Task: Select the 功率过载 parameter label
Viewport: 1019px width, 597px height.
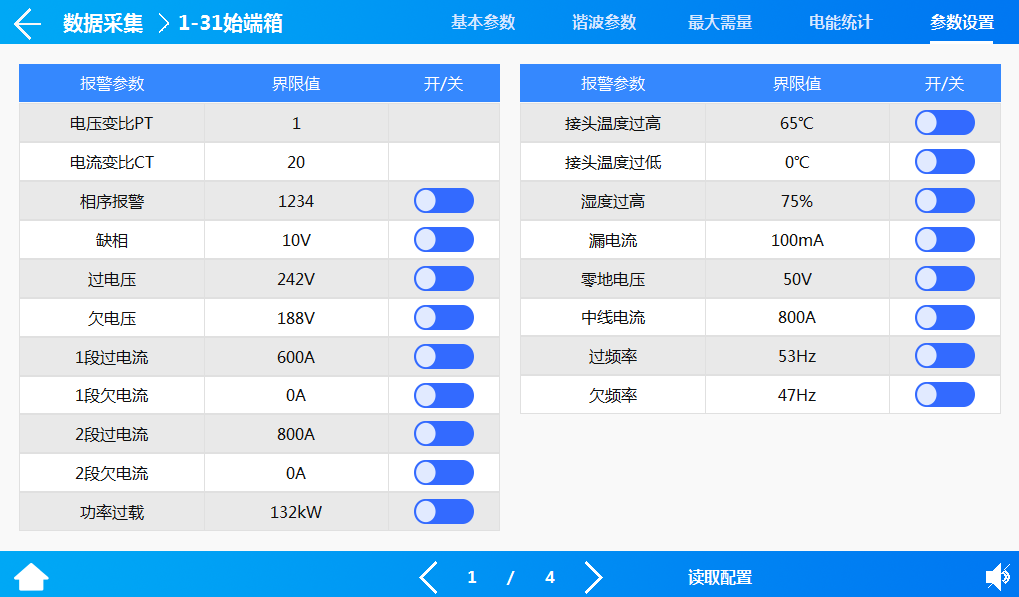Action: pyautogui.click(x=112, y=512)
